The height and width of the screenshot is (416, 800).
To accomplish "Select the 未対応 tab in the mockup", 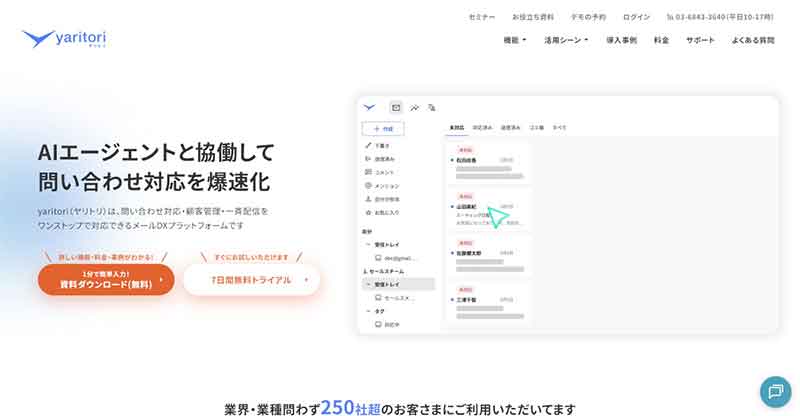I will (457, 128).
